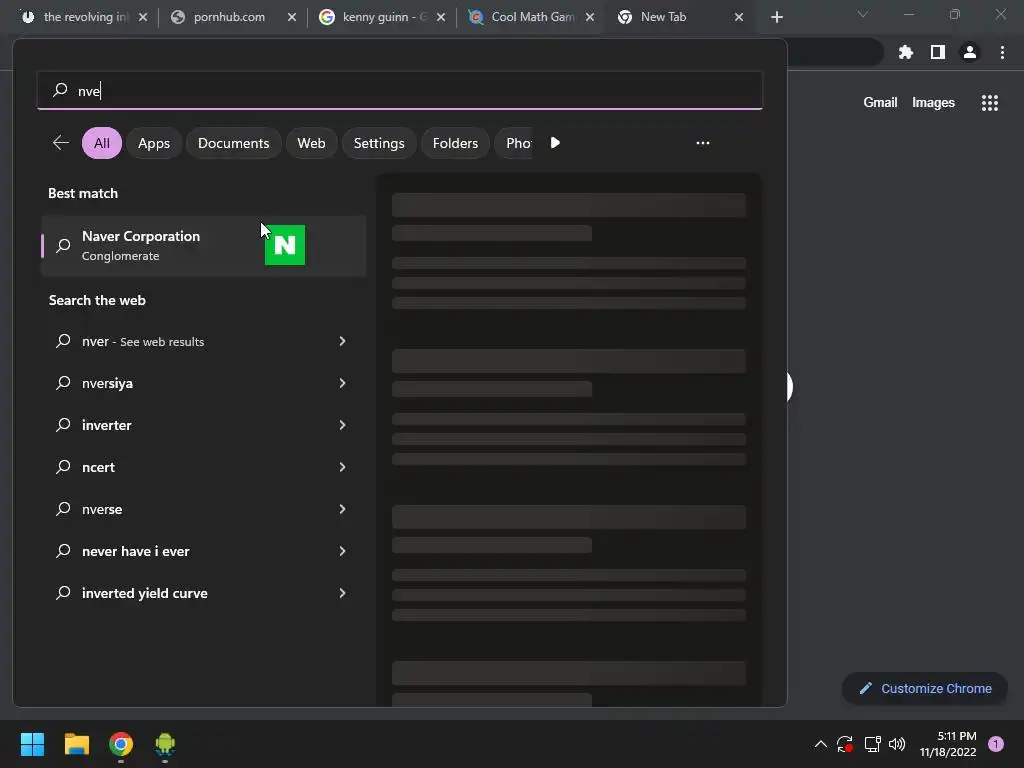This screenshot has width=1024, height=768.
Task: Open the Android app taskbar icon
Action: click(x=165, y=744)
